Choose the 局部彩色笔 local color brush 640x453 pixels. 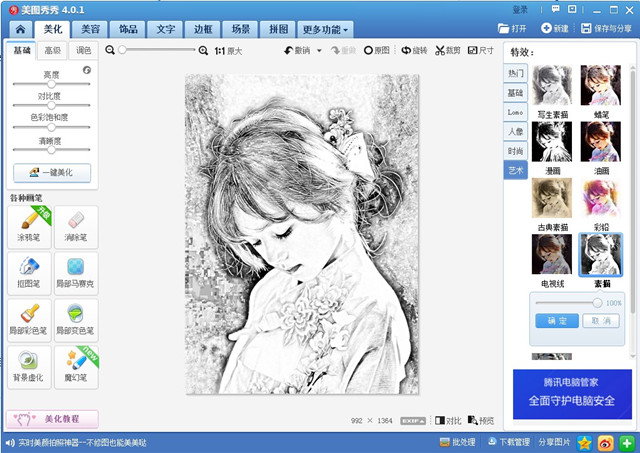pos(30,319)
